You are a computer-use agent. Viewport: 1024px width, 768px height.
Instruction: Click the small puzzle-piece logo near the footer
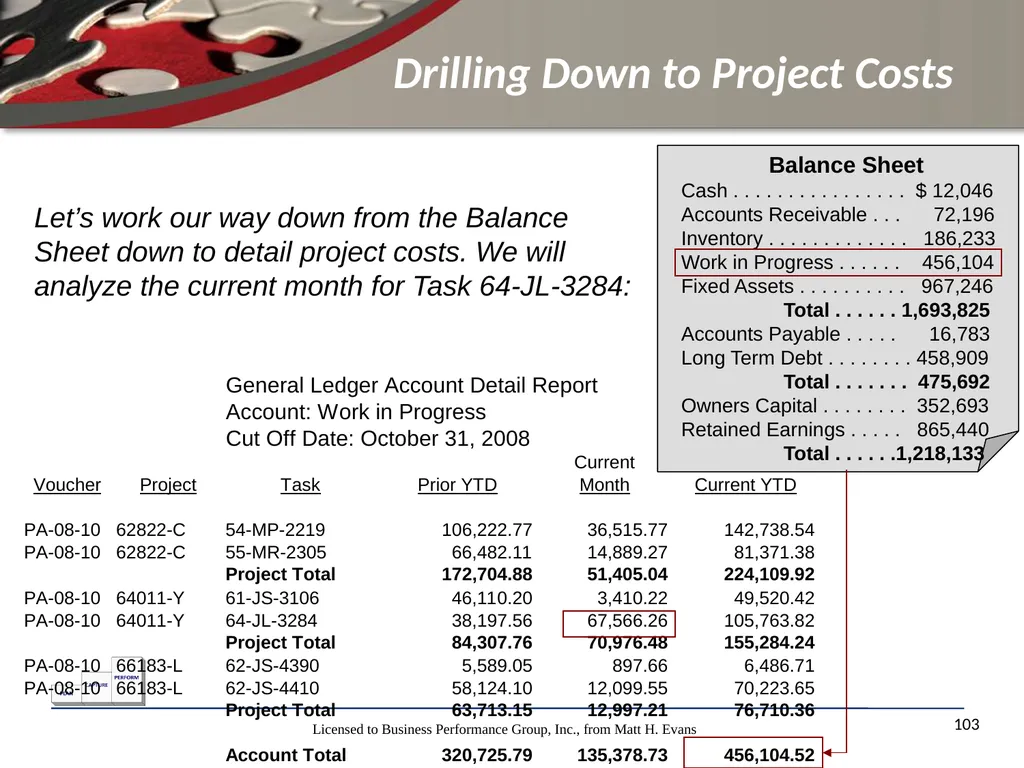tap(98, 680)
